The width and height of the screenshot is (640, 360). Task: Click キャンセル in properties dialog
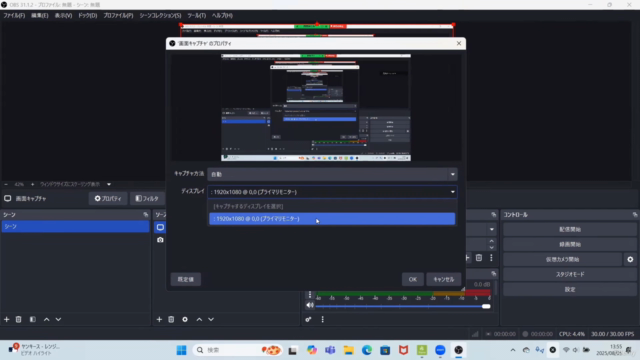[444, 279]
